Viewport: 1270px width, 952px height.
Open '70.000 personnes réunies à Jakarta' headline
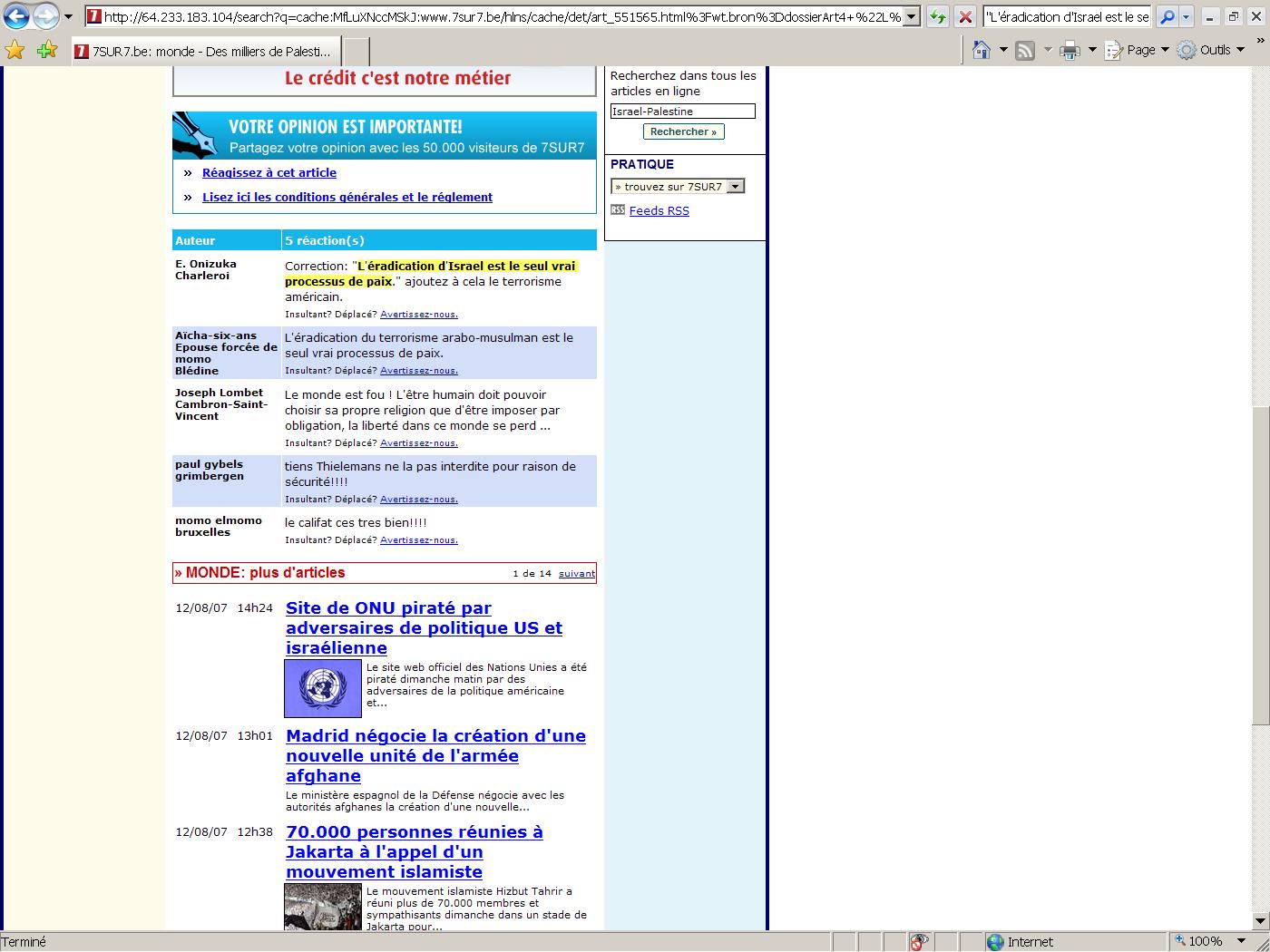414,851
